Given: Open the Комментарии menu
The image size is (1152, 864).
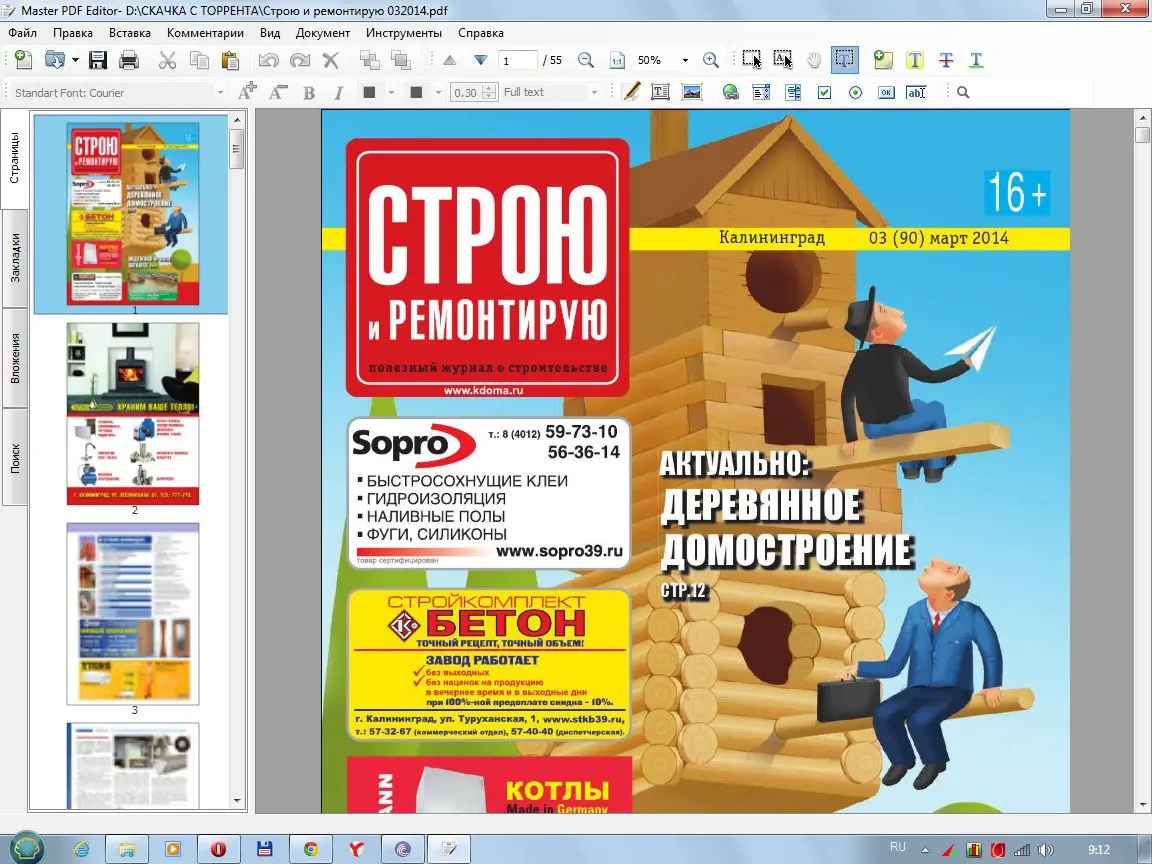Looking at the screenshot, I should tap(205, 32).
